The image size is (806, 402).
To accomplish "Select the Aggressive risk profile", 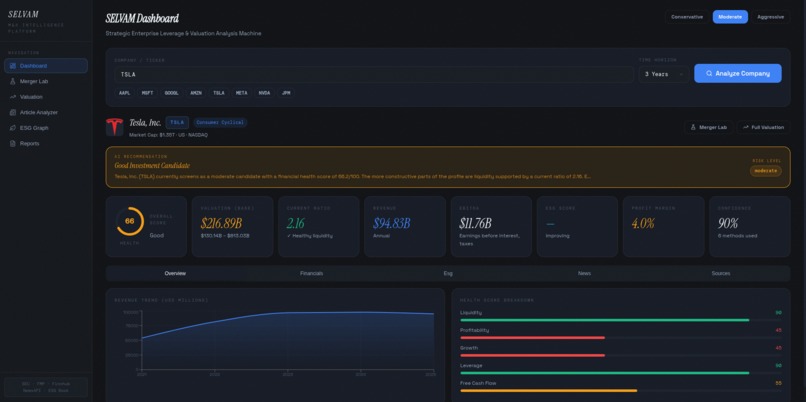I will (x=771, y=17).
